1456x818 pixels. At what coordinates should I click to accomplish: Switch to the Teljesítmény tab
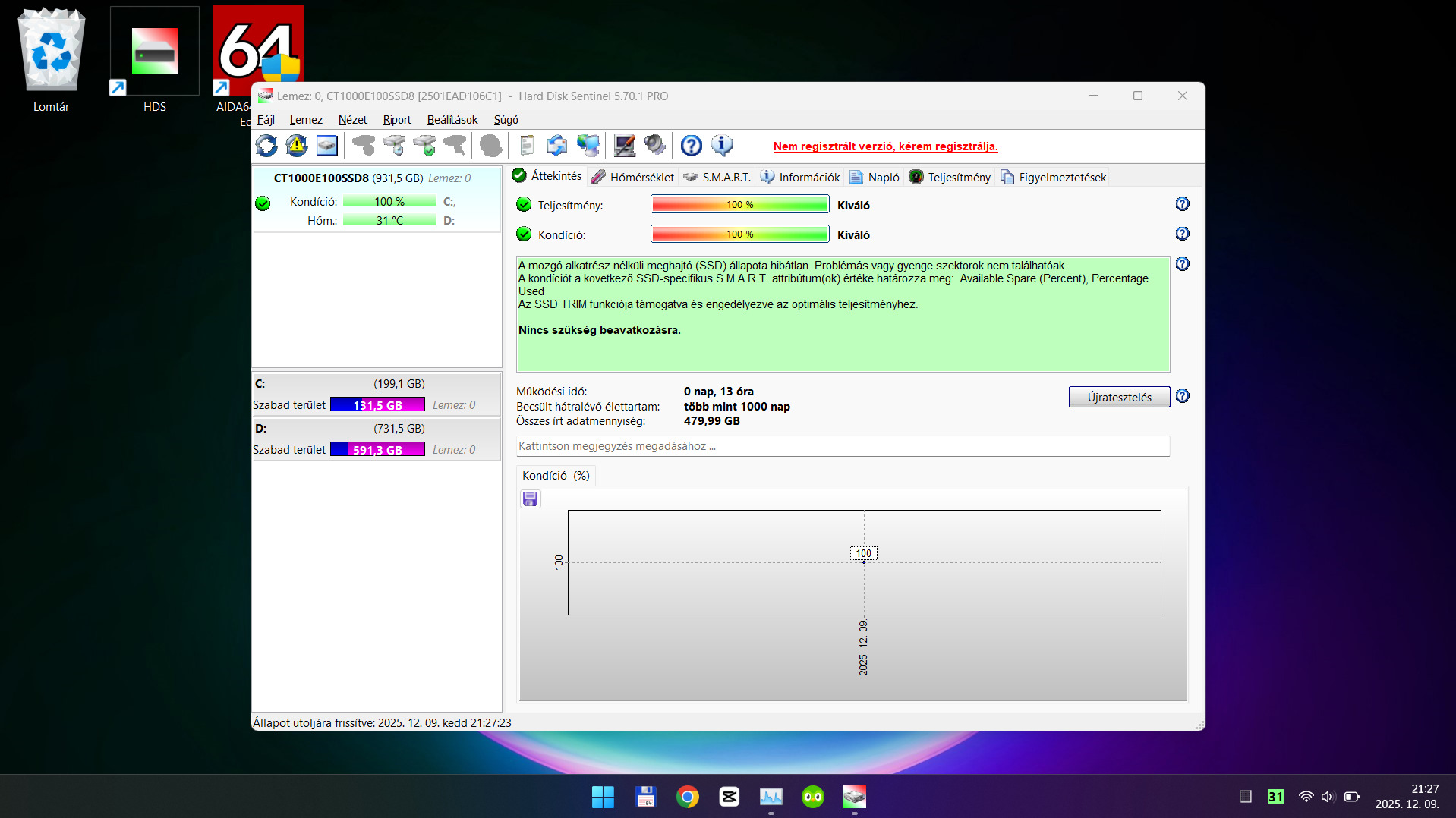point(950,177)
